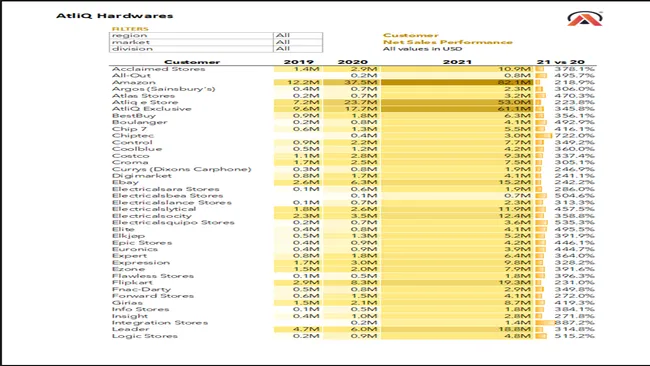Select the Atliq e Store customer name
Viewport: 650px width, 366px height.
pos(145,102)
